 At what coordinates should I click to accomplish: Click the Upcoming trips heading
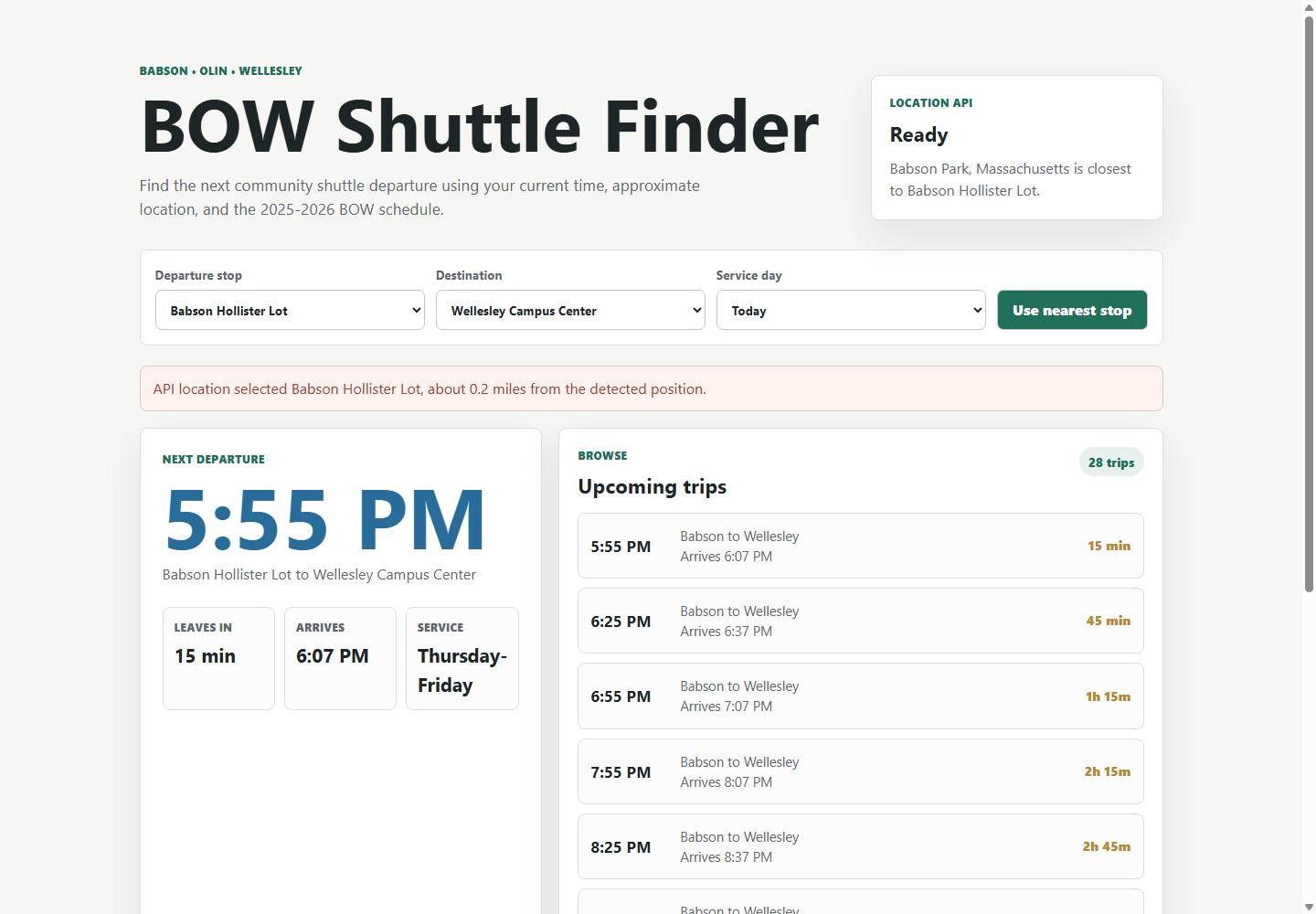click(x=652, y=486)
